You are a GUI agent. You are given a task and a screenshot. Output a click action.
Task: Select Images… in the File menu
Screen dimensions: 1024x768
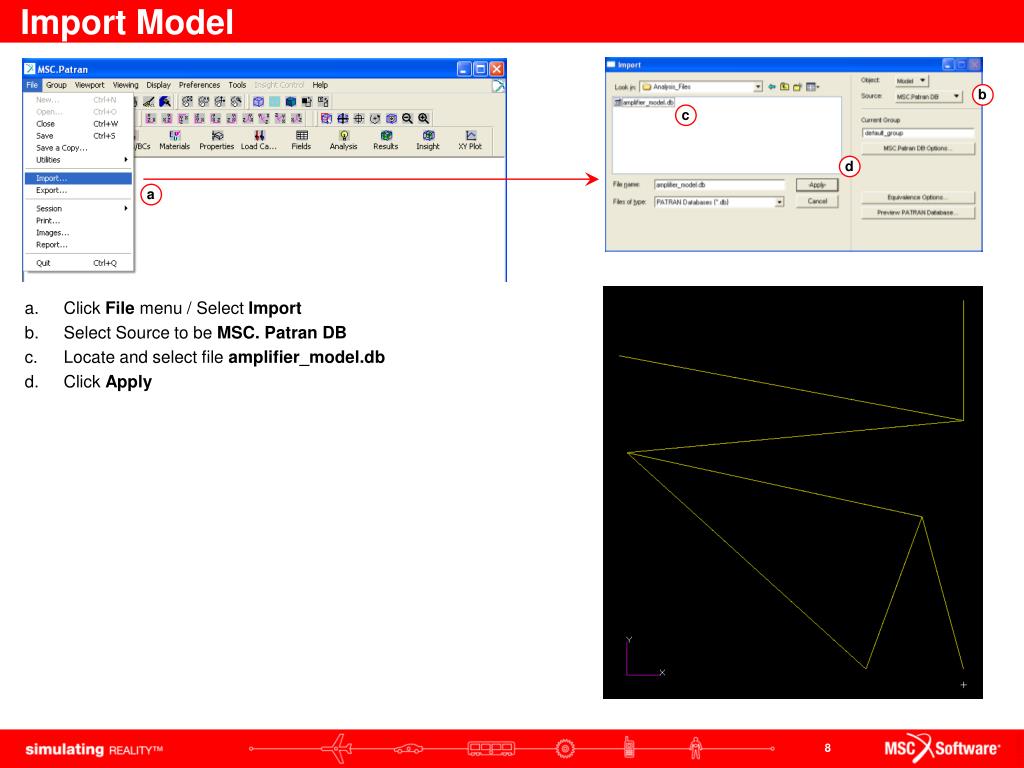tap(78, 233)
